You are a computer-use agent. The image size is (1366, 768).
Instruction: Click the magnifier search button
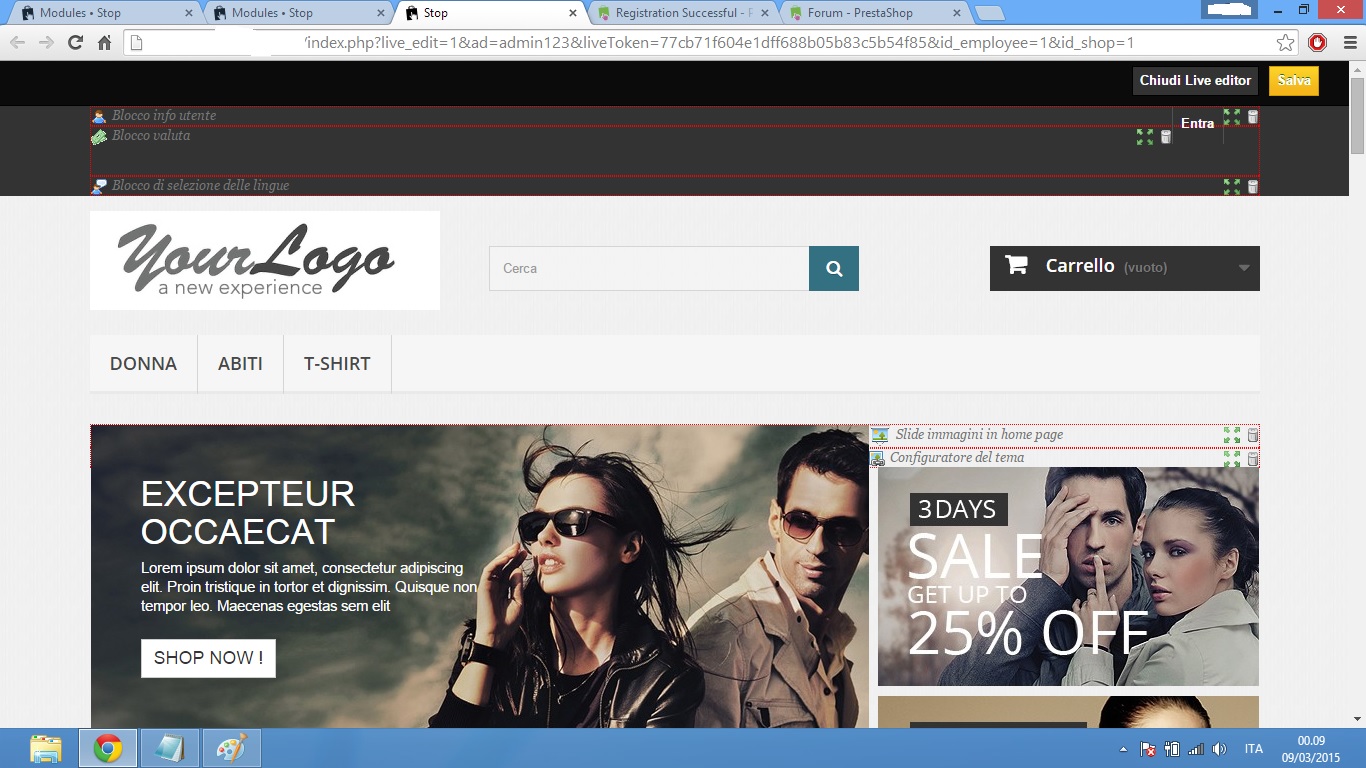[x=834, y=268]
